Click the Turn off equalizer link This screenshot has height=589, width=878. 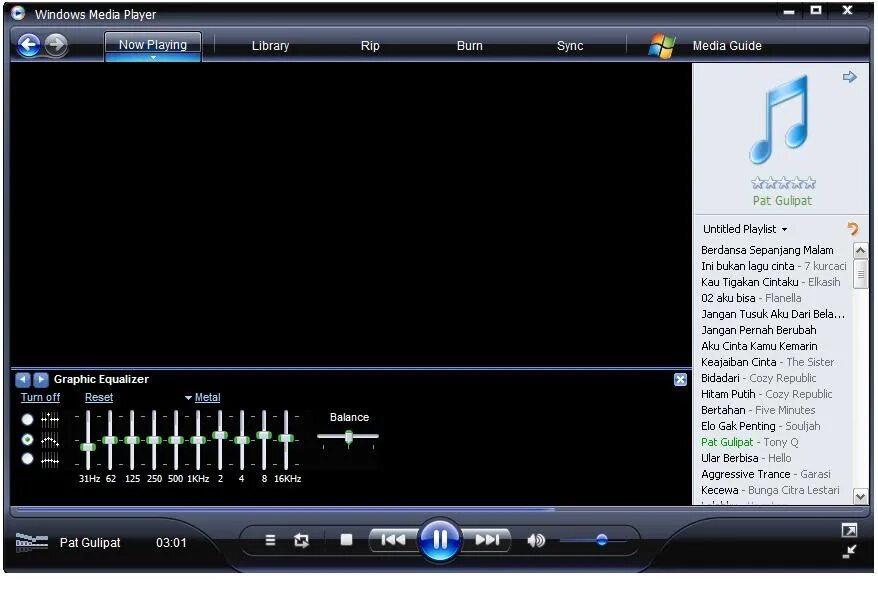pyautogui.click(x=40, y=398)
